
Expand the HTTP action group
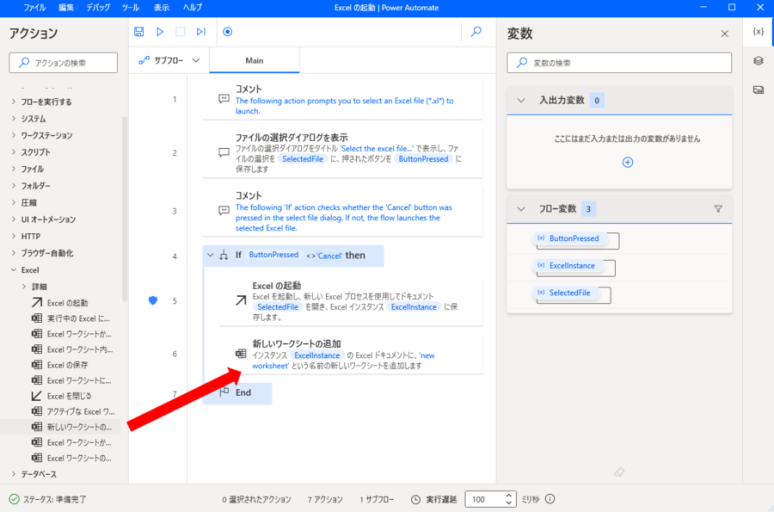13,236
